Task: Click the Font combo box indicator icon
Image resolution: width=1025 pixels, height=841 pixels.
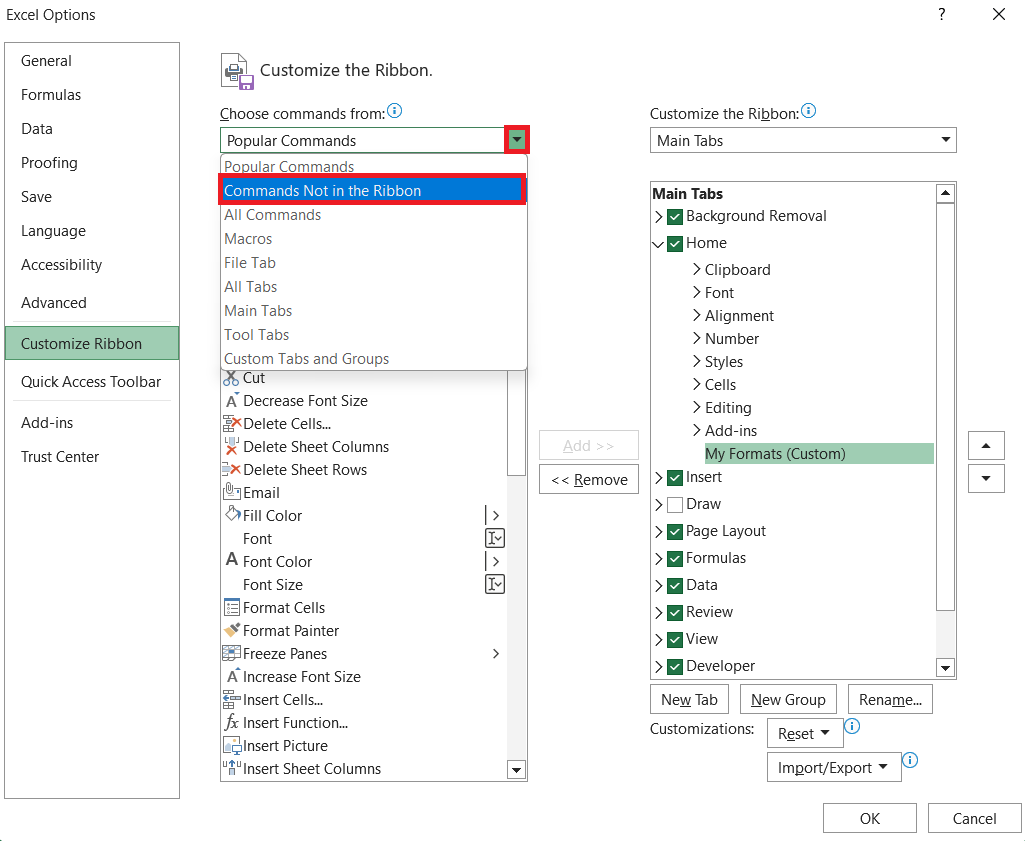Action: 495,538
